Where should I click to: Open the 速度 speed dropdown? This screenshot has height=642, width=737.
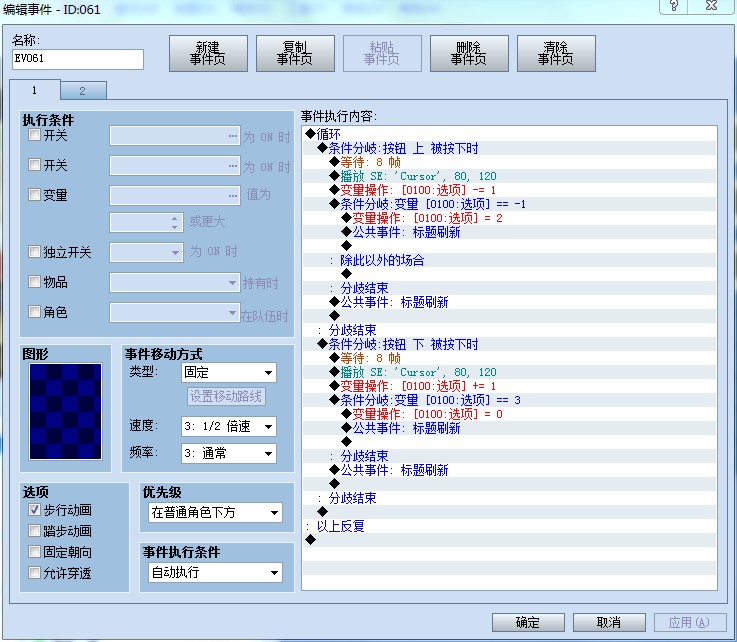229,427
